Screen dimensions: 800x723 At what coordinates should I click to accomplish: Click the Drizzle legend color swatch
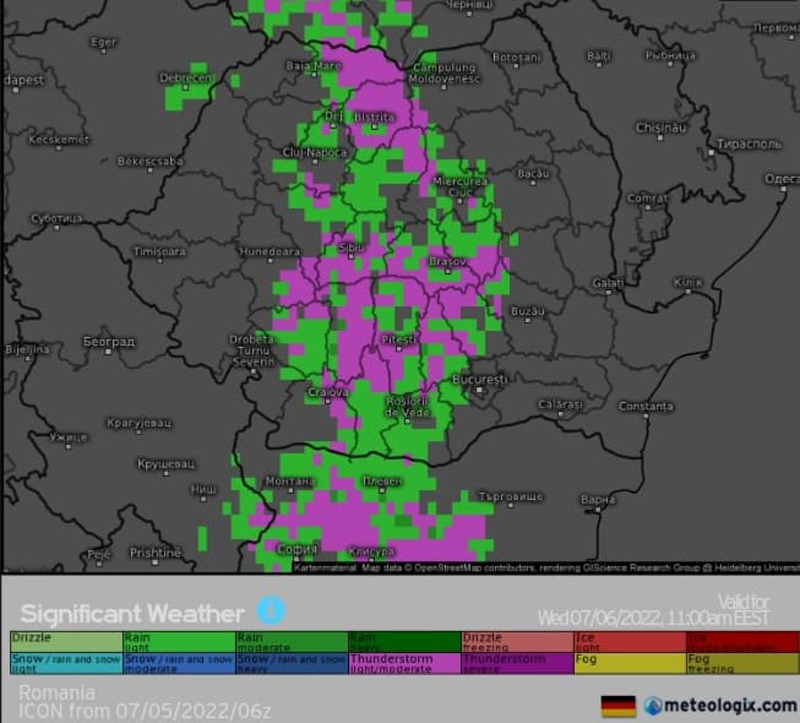tap(66, 641)
